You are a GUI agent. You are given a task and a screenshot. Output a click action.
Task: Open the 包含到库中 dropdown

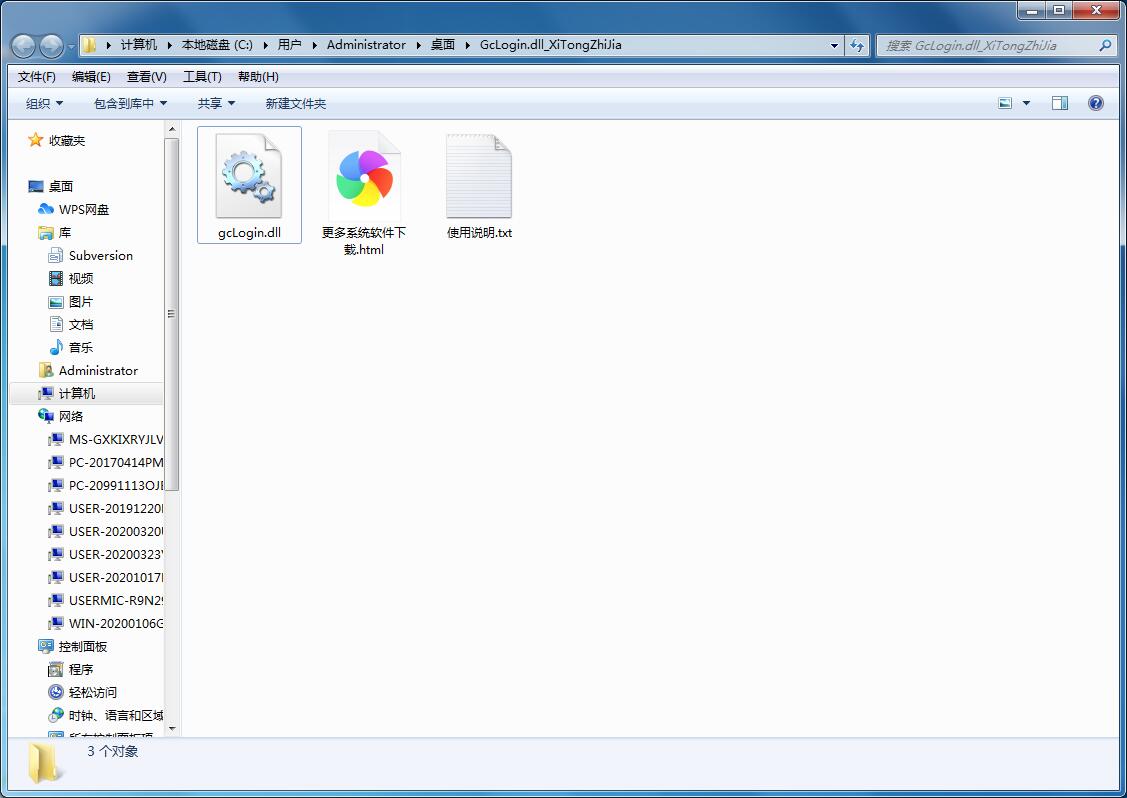(131, 104)
